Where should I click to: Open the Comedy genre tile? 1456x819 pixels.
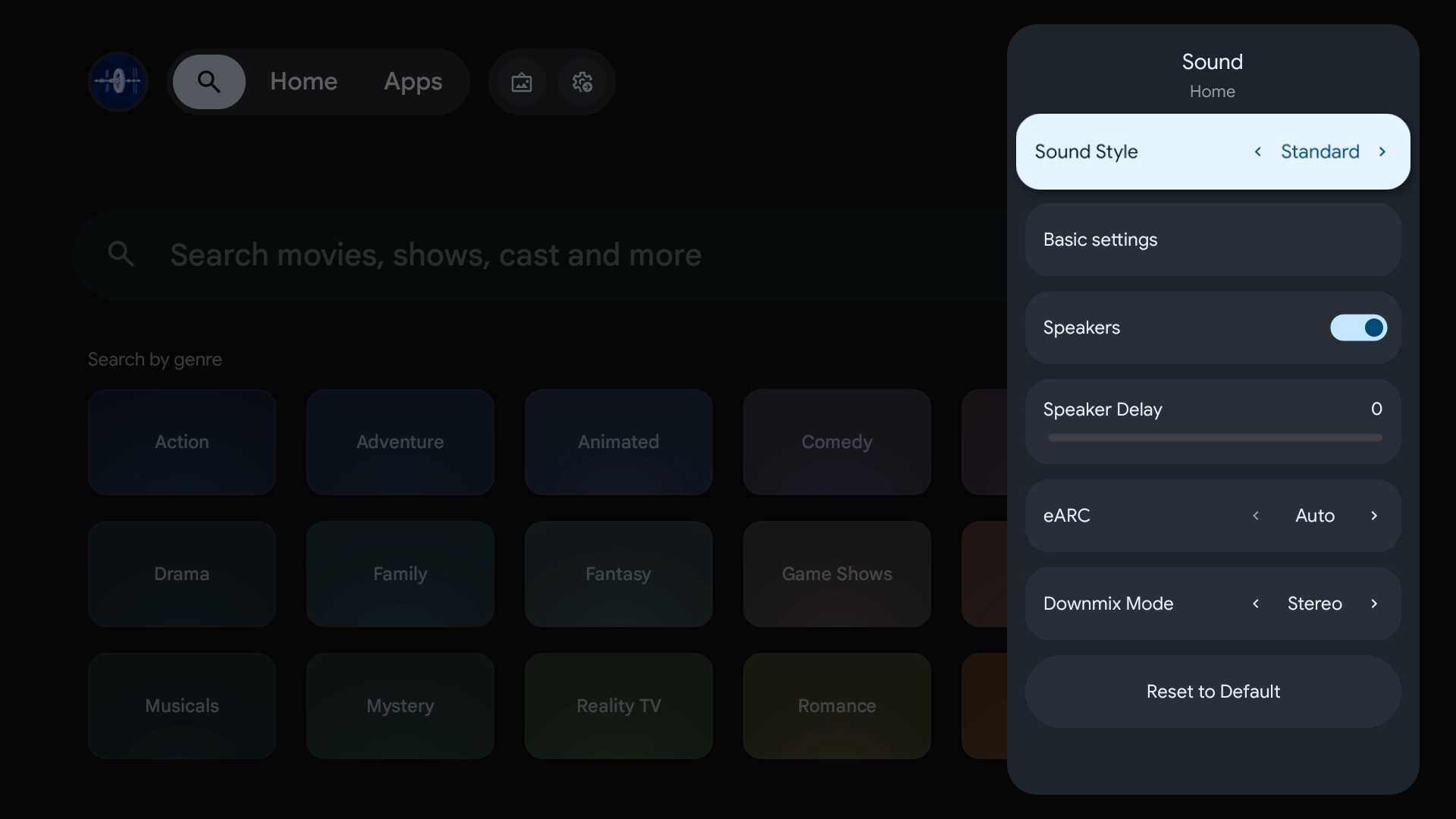point(837,442)
